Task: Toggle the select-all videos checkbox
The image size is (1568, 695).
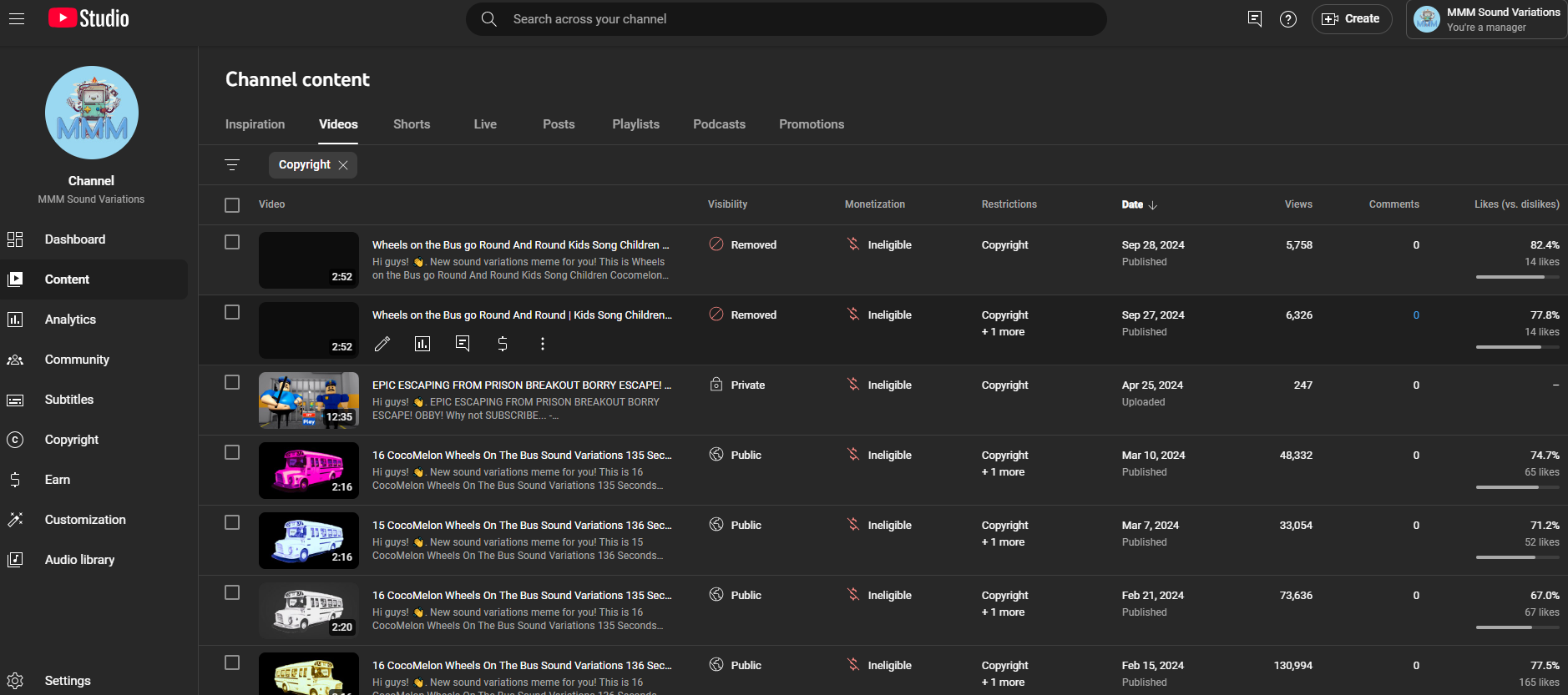Action: click(x=232, y=205)
